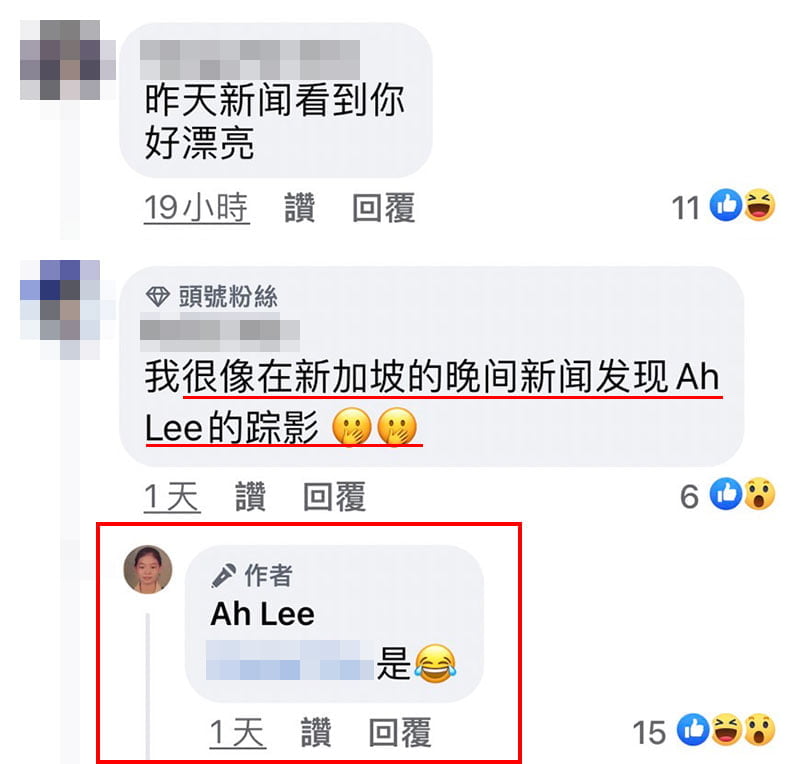Open the 1天 timestamp under Ah Lee's reply
This screenshot has width=800, height=764.
click(x=238, y=733)
